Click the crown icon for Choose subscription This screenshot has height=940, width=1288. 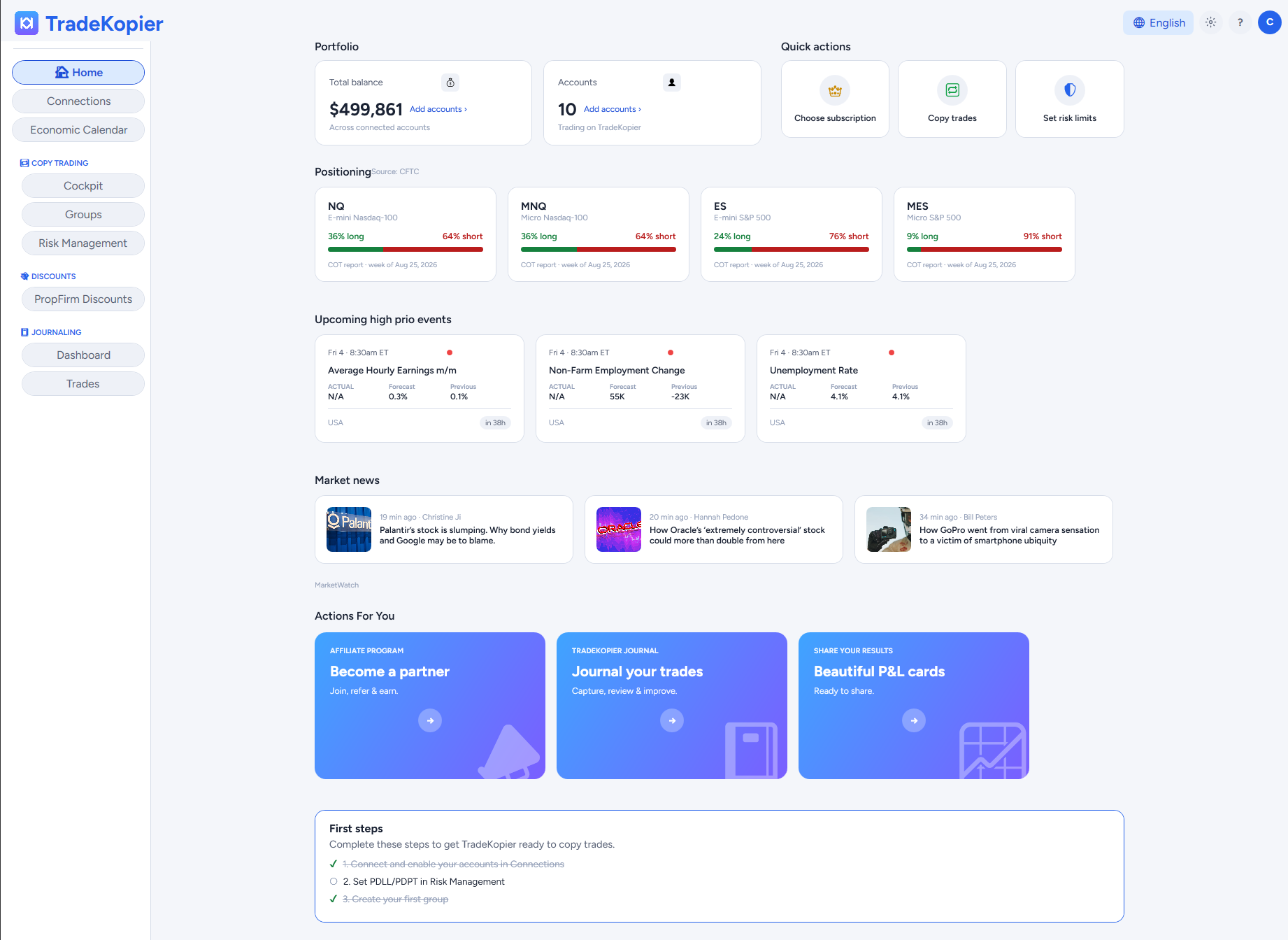(x=835, y=90)
